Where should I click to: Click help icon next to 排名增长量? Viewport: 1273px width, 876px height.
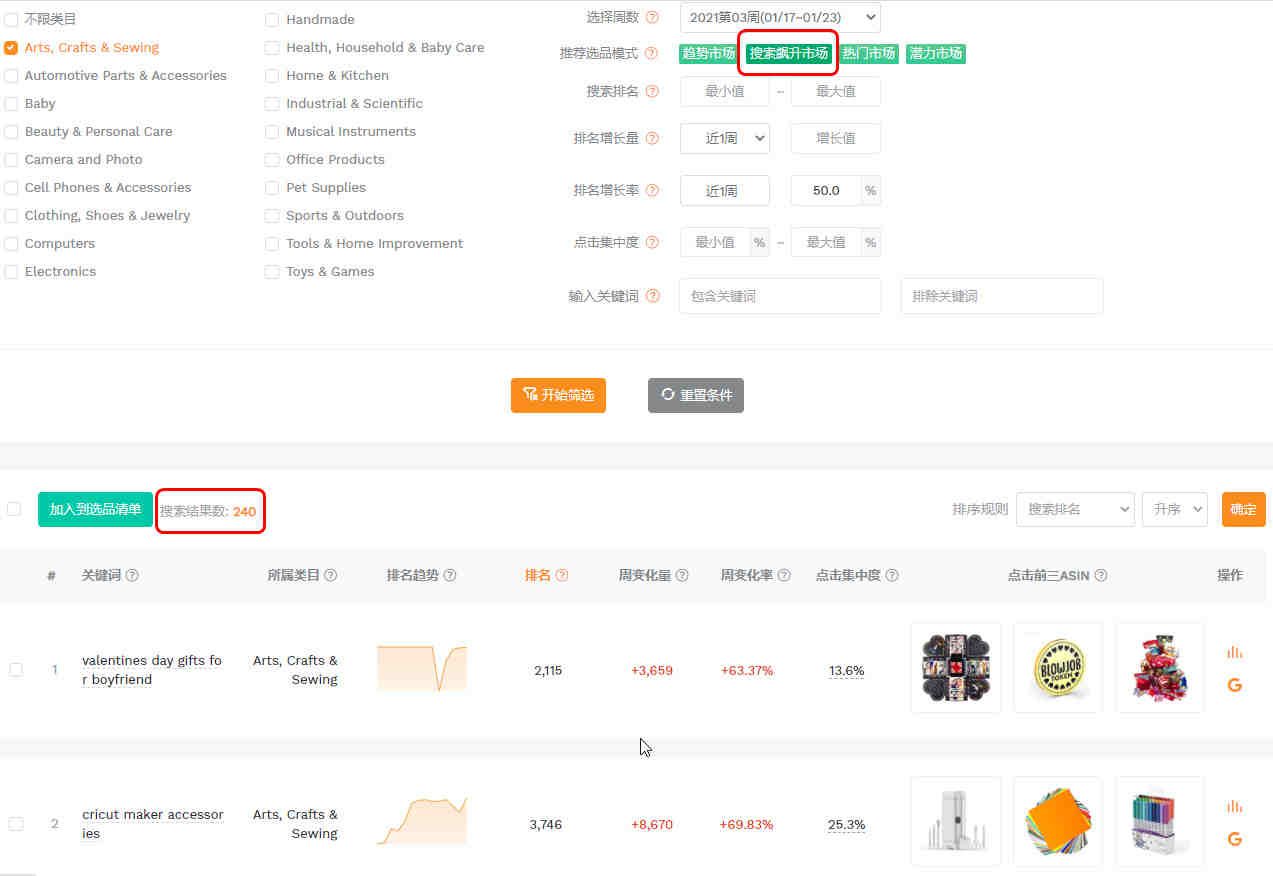click(652, 138)
